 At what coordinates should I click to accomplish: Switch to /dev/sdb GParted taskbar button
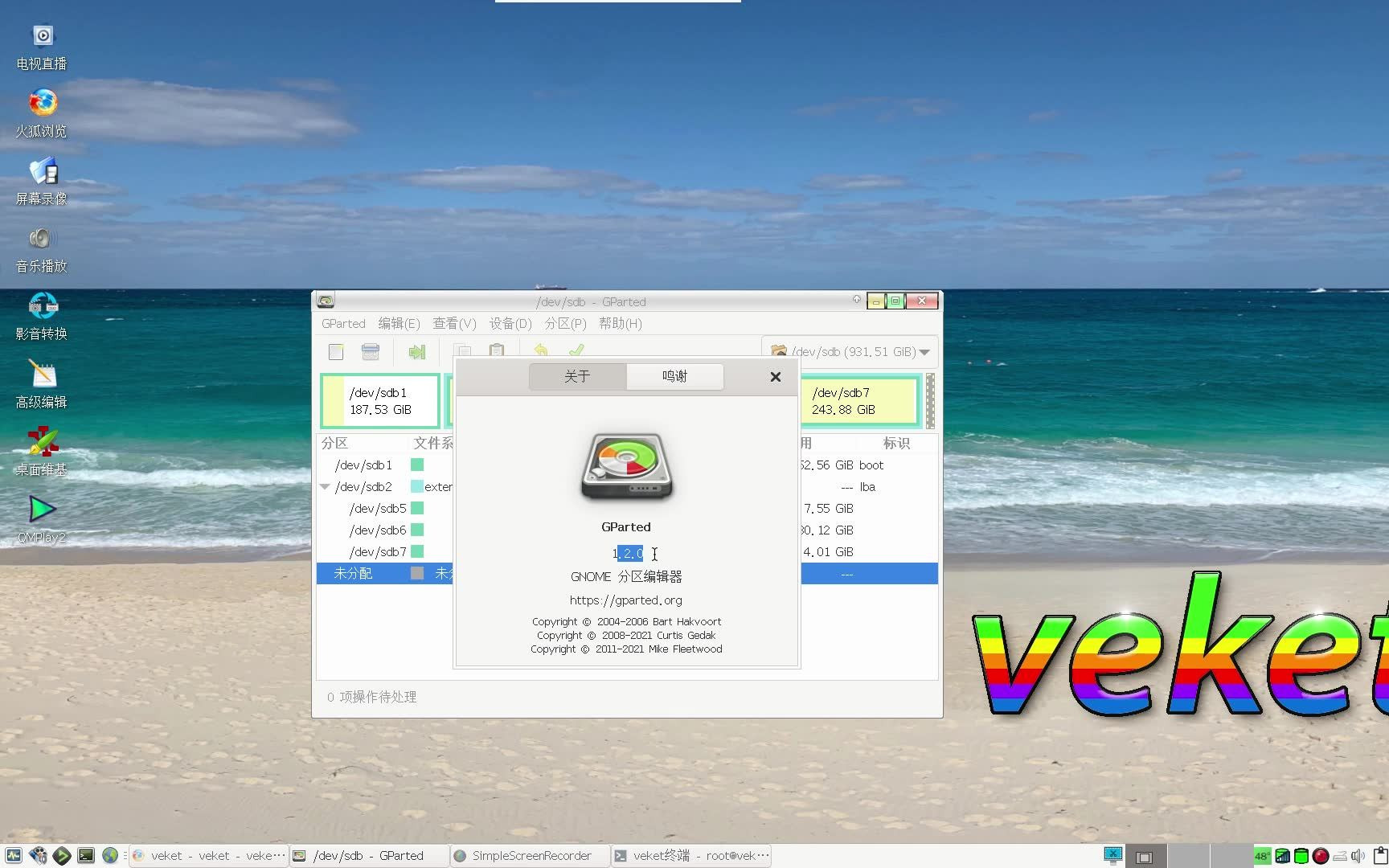point(369,856)
